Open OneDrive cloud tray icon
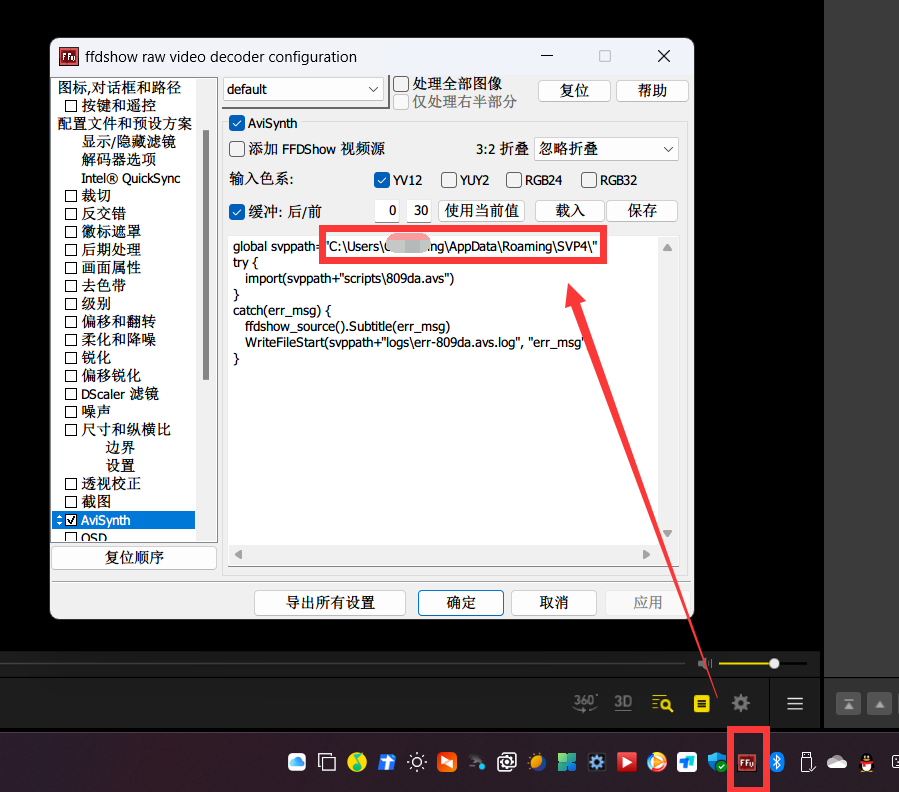This screenshot has height=792, width=899. pyautogui.click(x=837, y=762)
